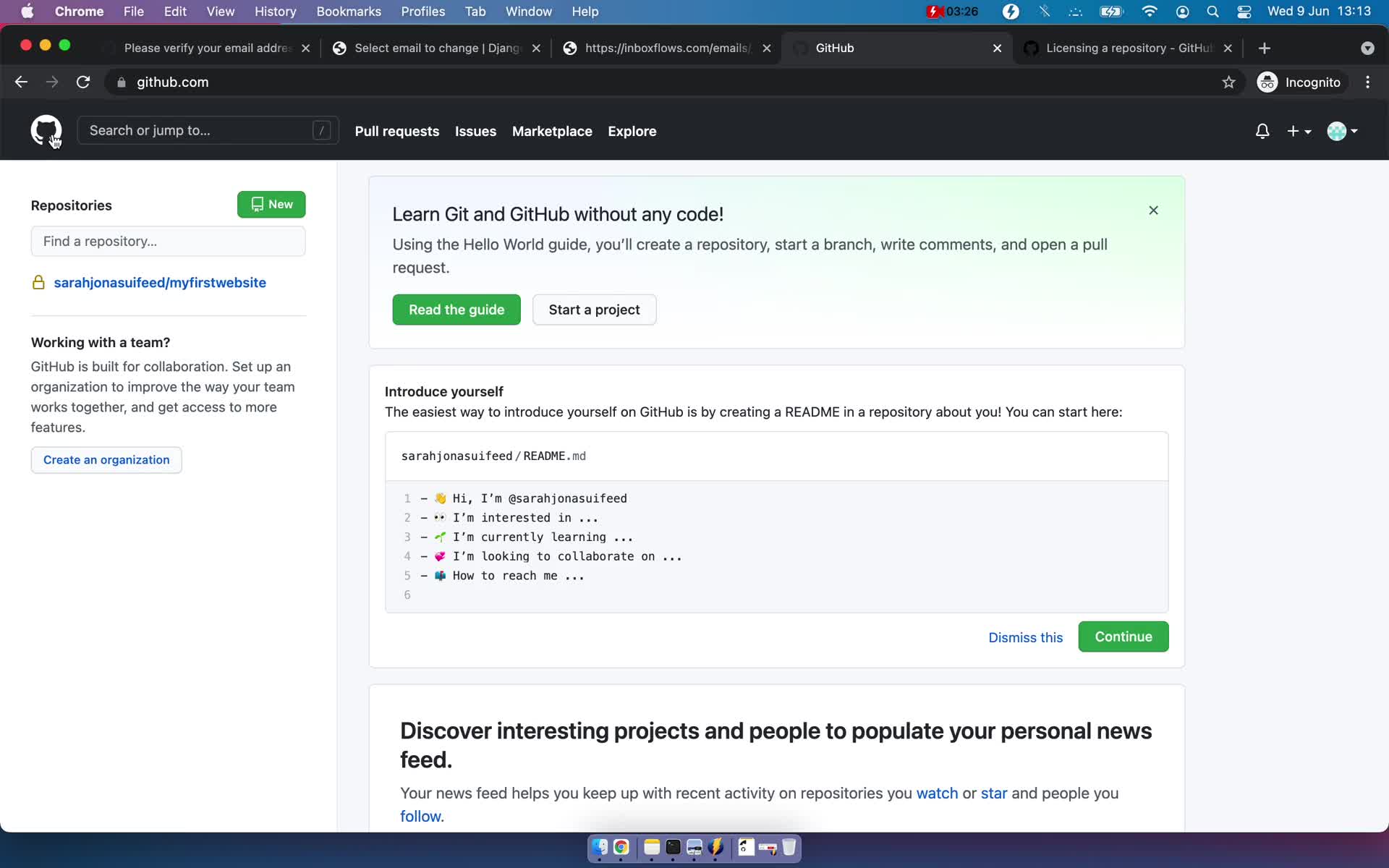Open the Issues page
The image size is (1389, 868).
475,131
